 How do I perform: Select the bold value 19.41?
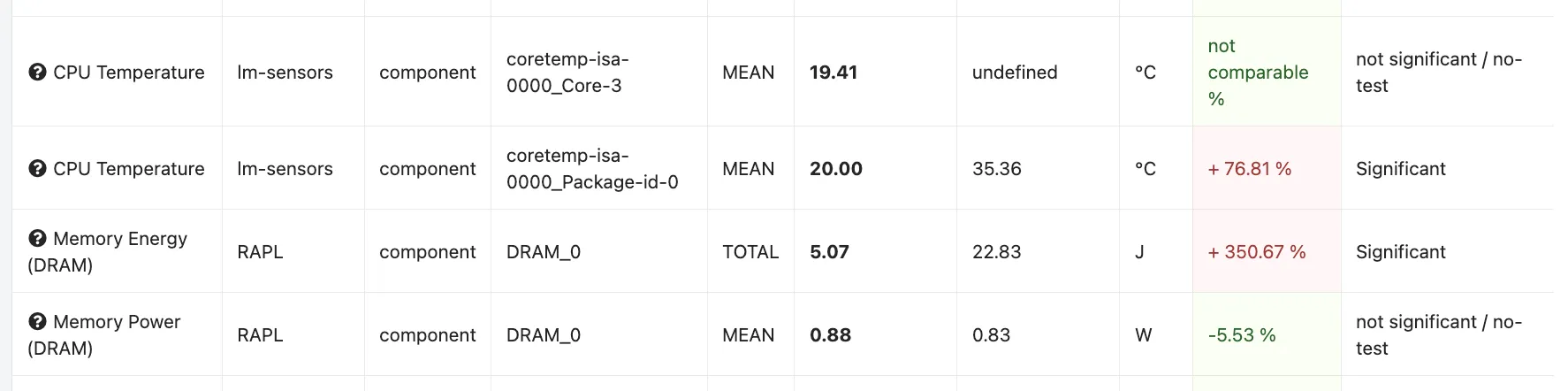coord(833,73)
